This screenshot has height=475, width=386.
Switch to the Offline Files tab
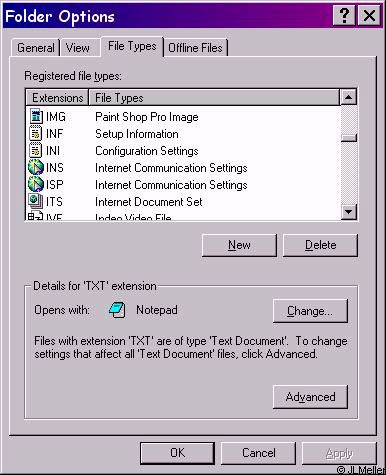[x=195, y=48]
